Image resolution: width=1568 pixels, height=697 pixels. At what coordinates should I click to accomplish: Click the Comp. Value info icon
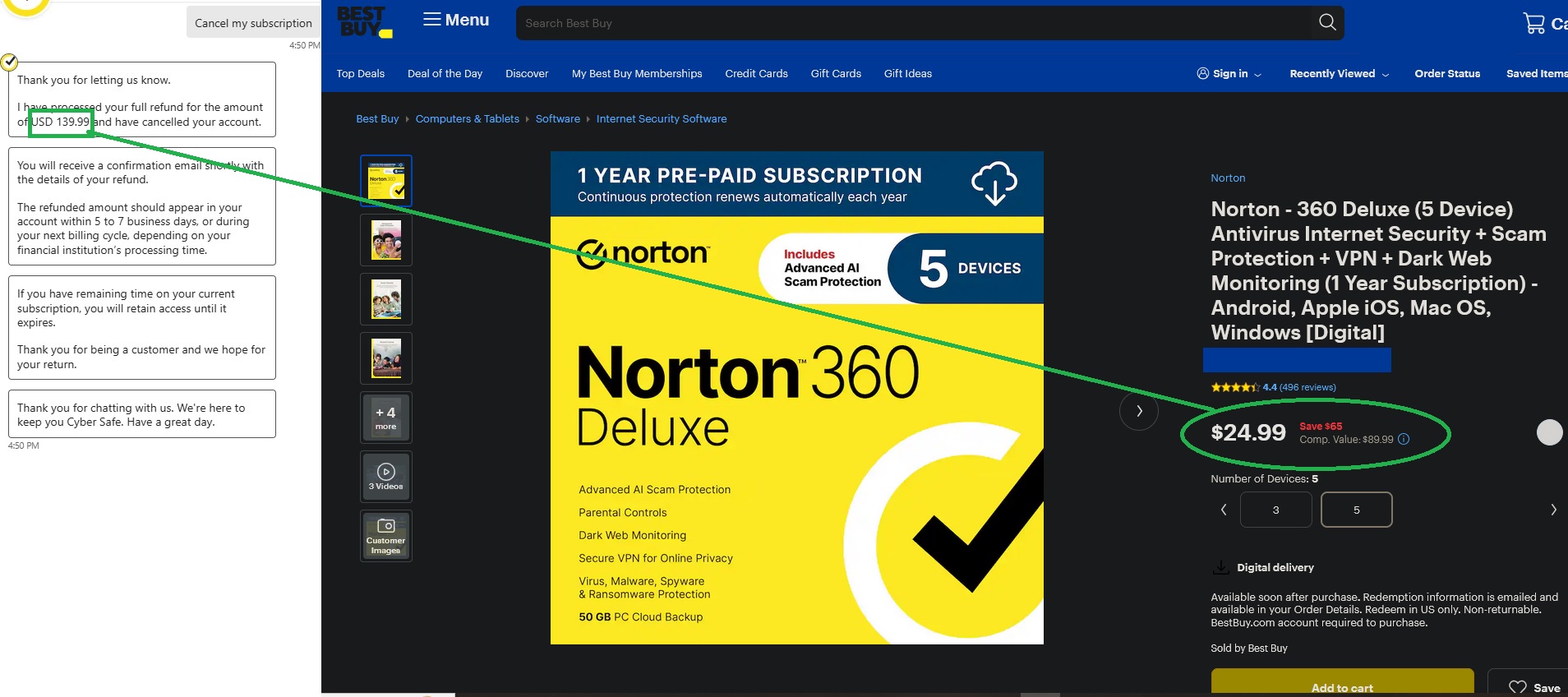pyautogui.click(x=1404, y=439)
